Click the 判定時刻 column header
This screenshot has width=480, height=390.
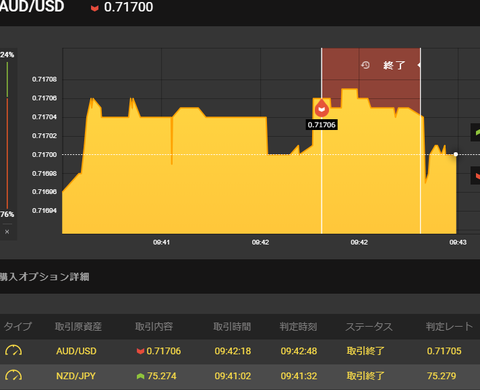pyautogui.click(x=298, y=326)
